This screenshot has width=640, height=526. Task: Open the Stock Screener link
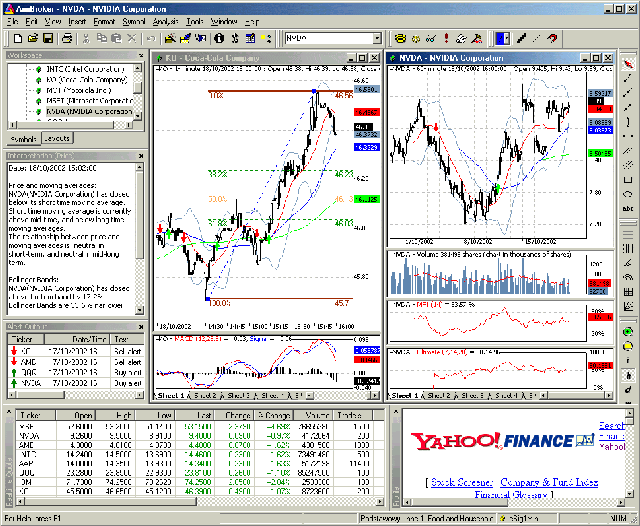(x=462, y=482)
